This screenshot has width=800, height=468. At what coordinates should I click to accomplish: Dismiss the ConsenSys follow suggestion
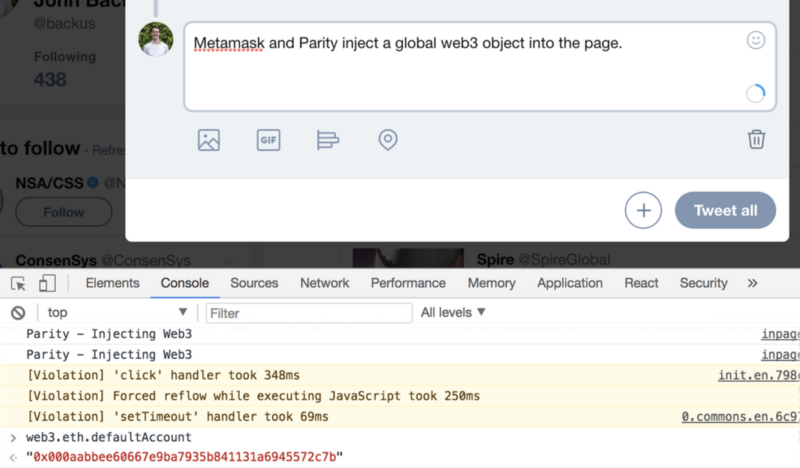point(229,261)
